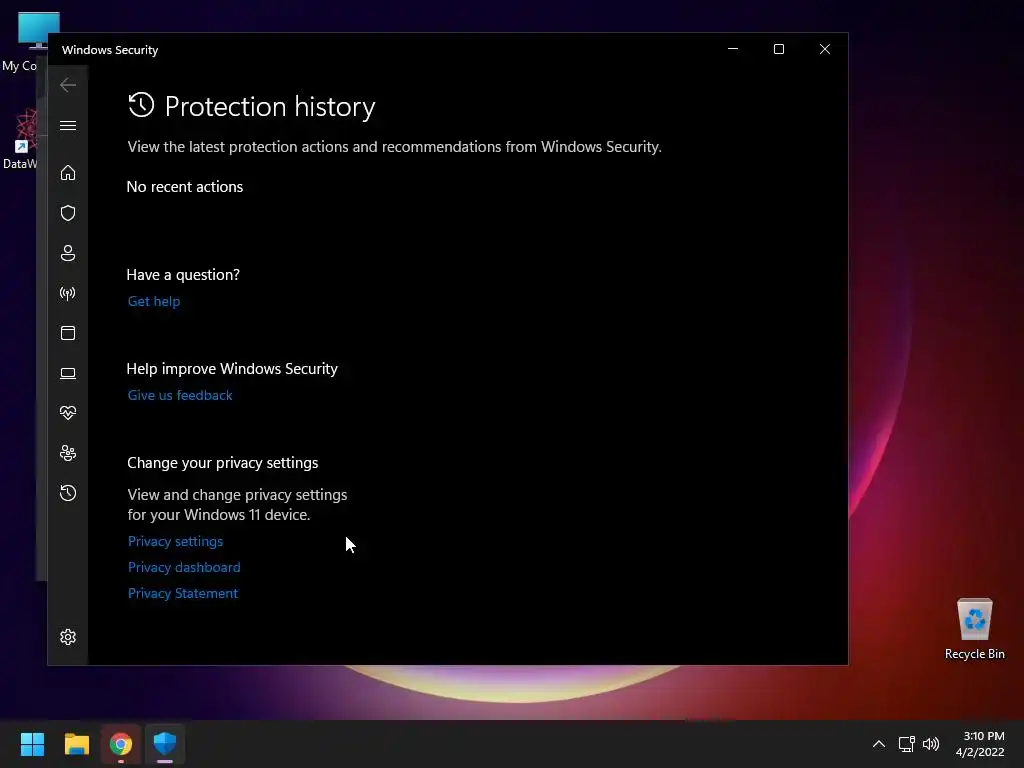Open the Home section in sidebar
Image resolution: width=1024 pixels, height=768 pixels.
coord(68,172)
